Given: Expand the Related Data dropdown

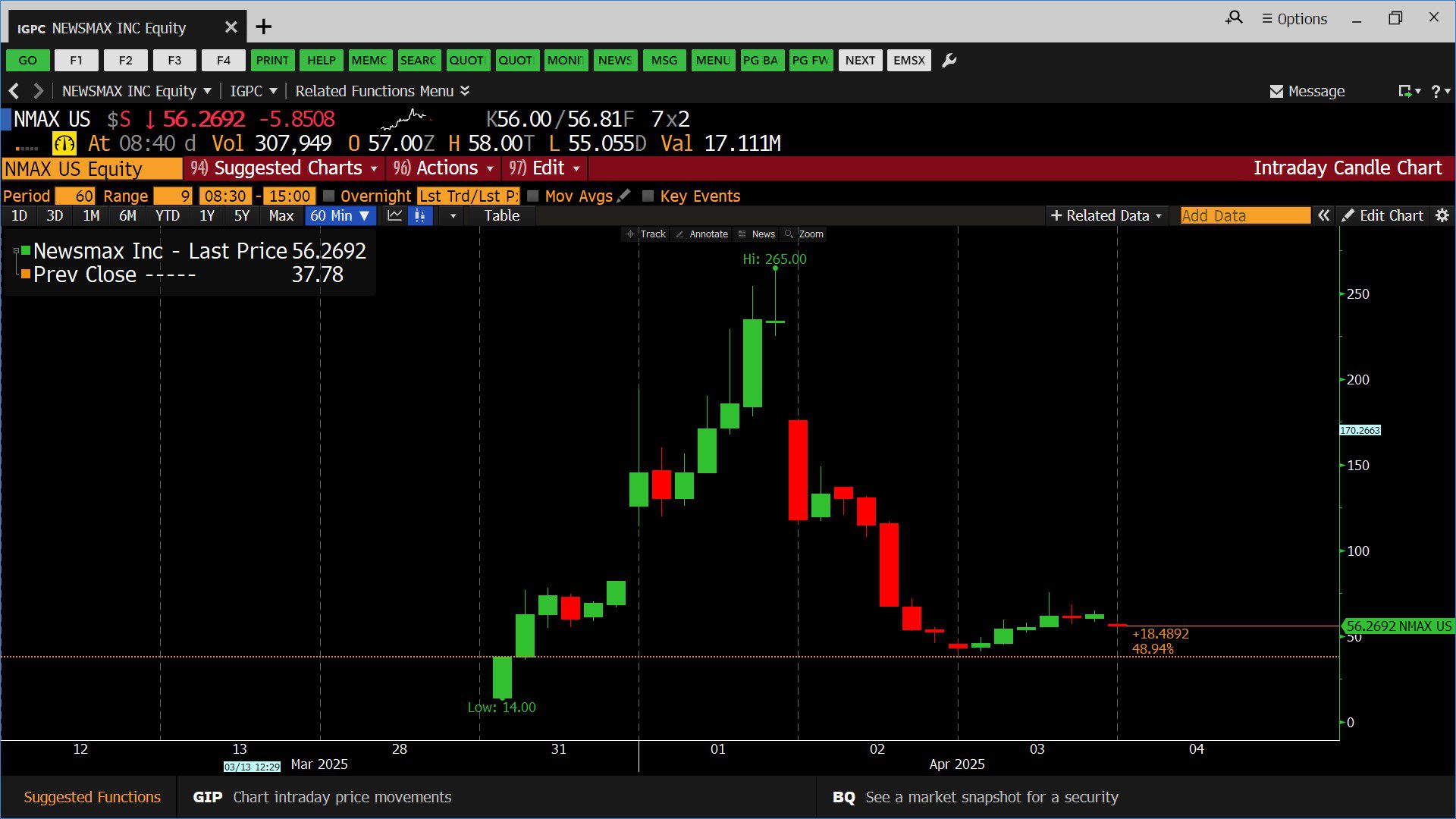Looking at the screenshot, I should 1106,215.
